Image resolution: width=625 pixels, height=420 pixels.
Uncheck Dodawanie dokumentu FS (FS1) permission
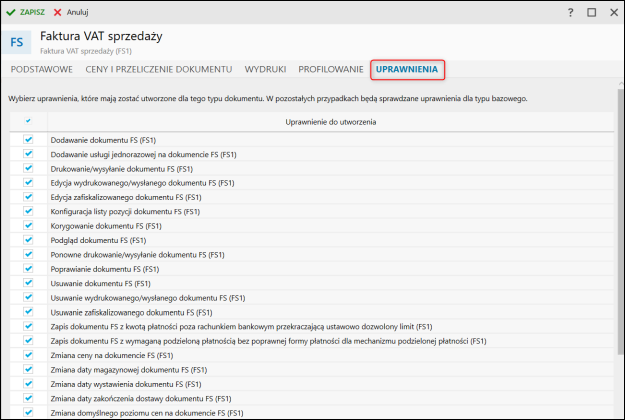tap(28, 140)
